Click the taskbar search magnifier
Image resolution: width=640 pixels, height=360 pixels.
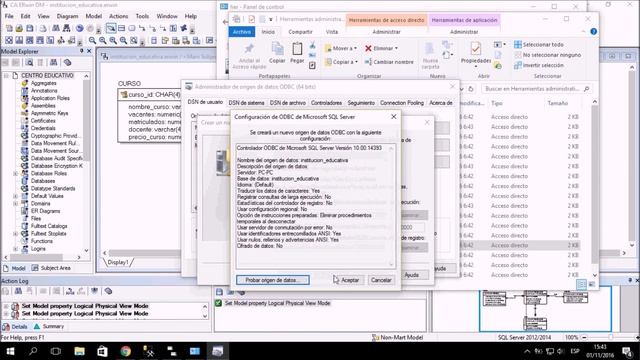33,351
